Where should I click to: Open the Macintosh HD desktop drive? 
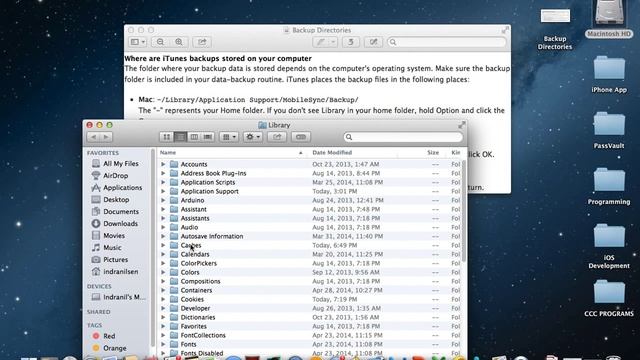[609, 19]
